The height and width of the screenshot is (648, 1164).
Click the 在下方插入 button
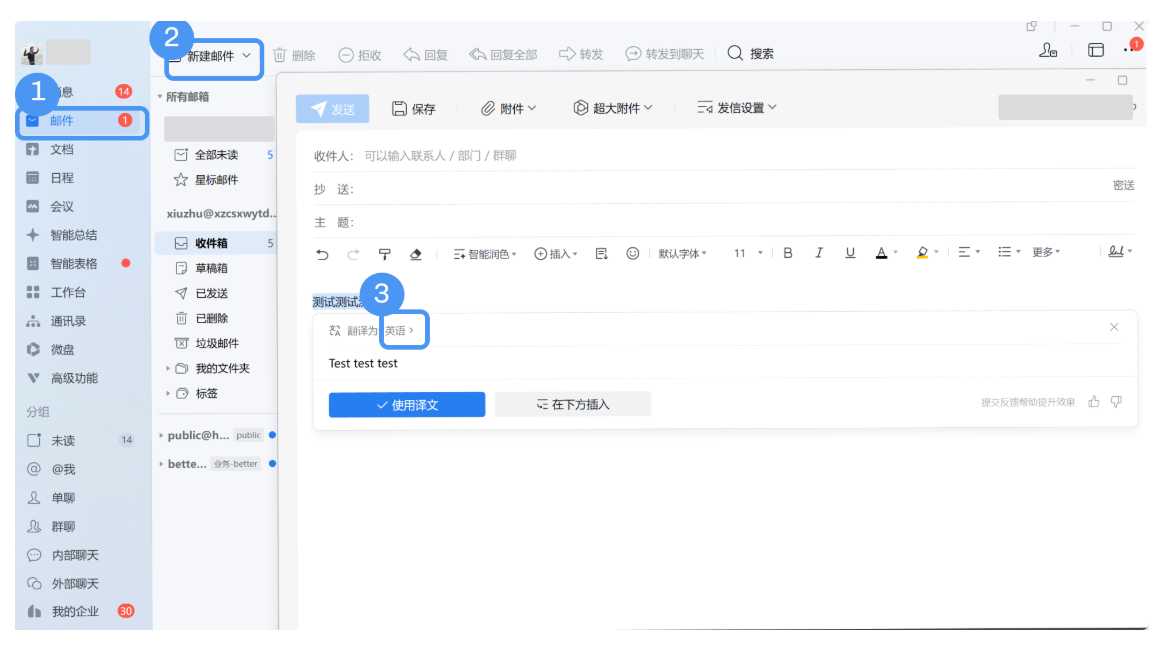pos(572,404)
